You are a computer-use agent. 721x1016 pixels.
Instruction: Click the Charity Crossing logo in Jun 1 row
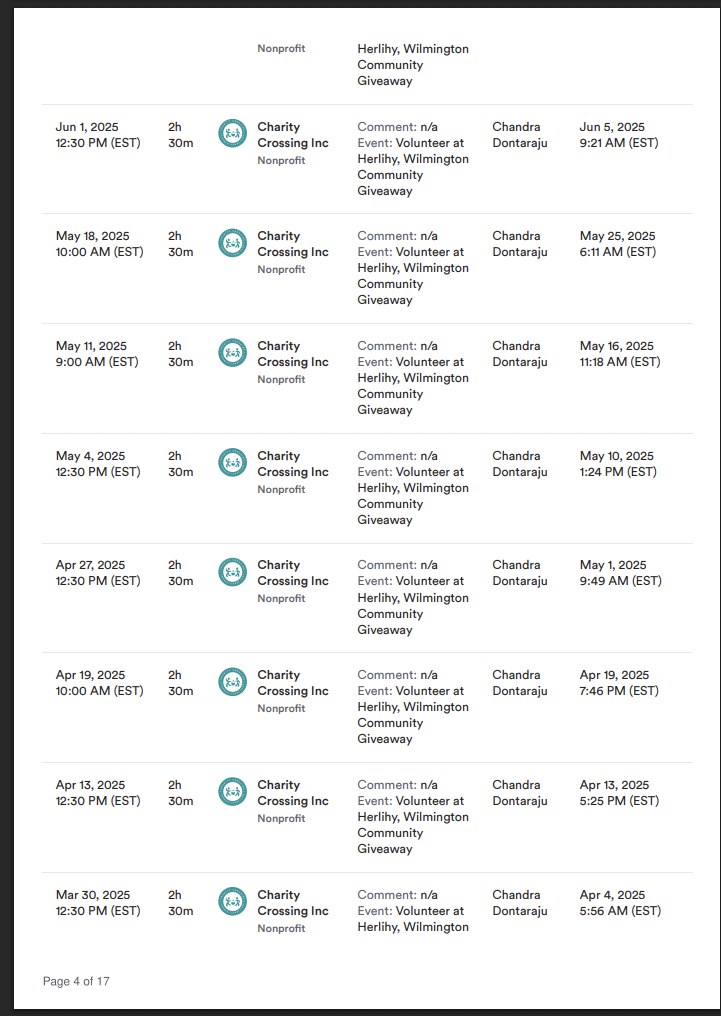tap(232, 133)
